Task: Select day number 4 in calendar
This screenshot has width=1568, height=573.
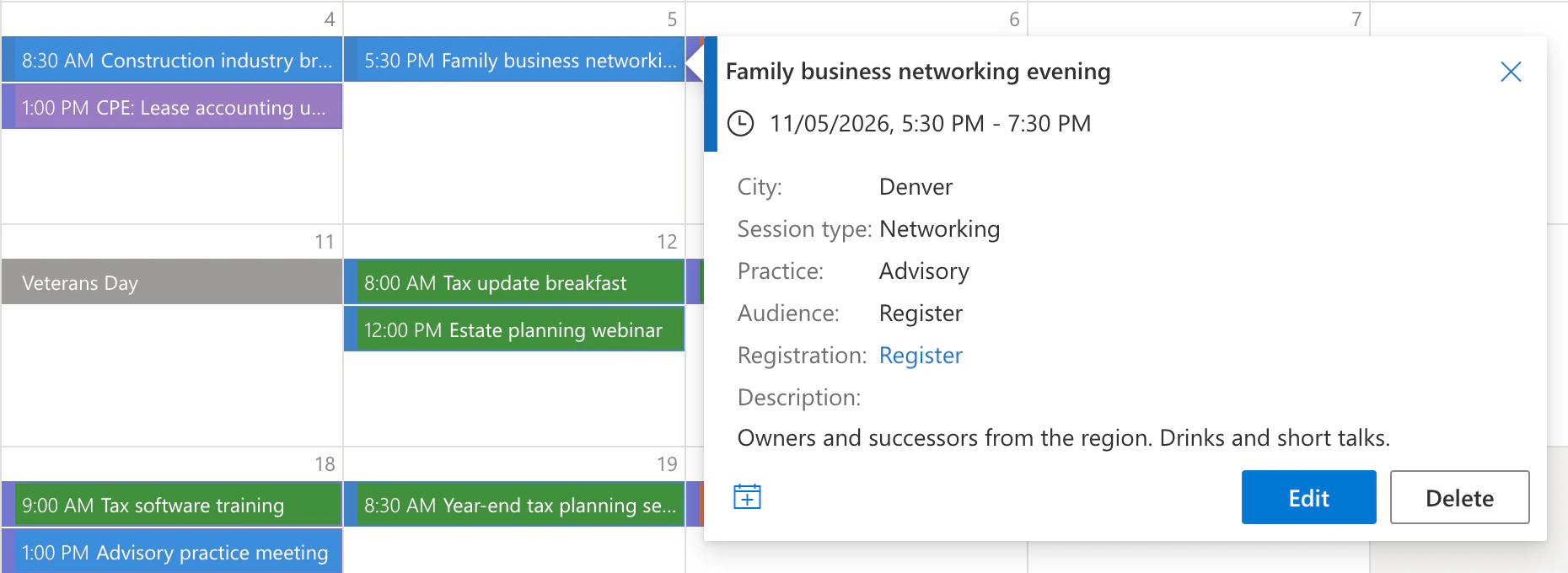Action: point(330,19)
